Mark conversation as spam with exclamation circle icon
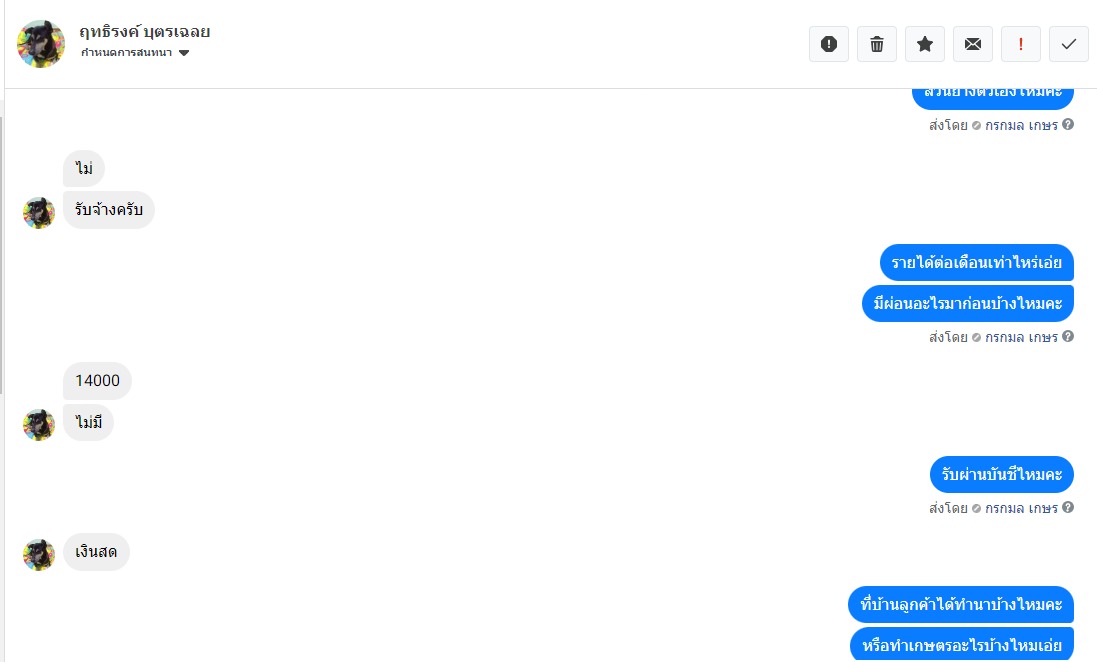This screenshot has width=1097, height=662. pyautogui.click(x=828, y=44)
